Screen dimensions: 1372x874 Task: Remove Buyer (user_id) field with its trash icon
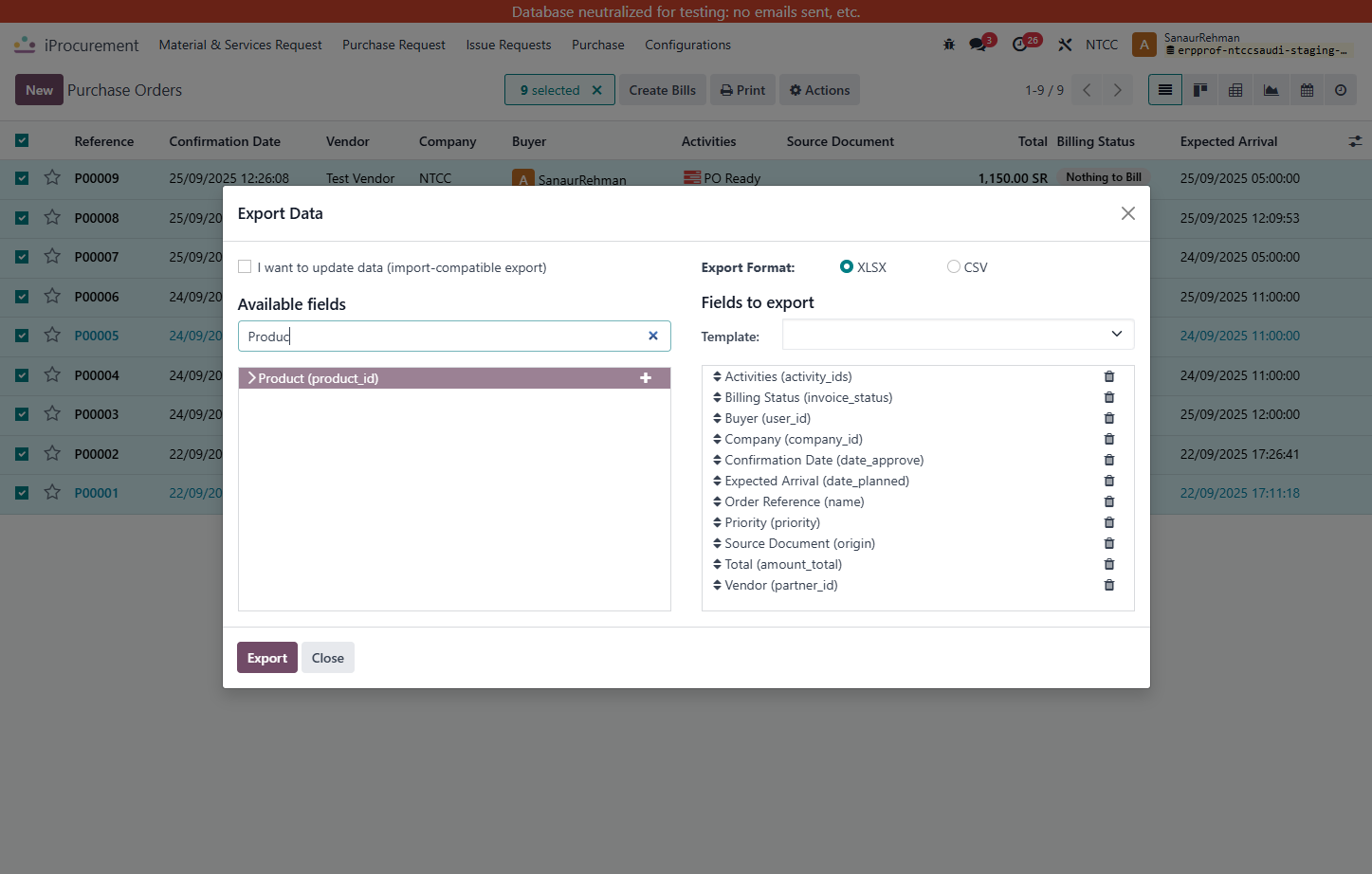[1109, 418]
